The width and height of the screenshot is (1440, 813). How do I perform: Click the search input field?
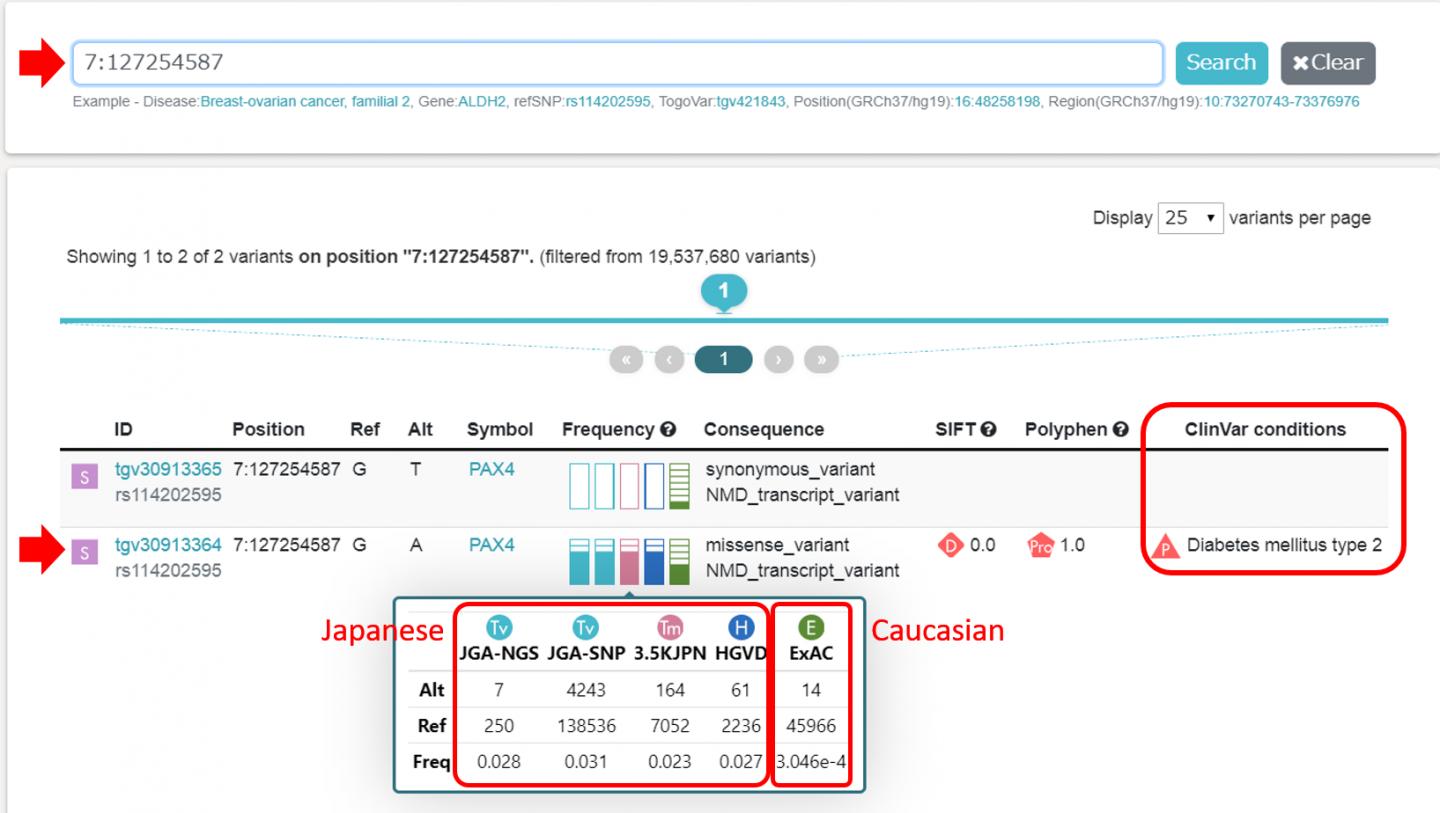pos(617,63)
